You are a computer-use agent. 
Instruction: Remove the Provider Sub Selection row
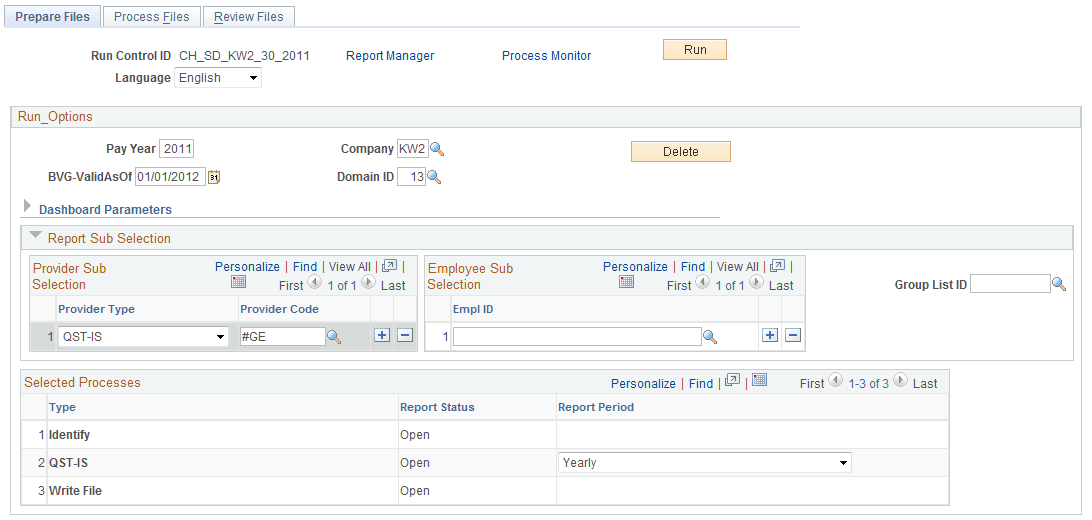405,336
